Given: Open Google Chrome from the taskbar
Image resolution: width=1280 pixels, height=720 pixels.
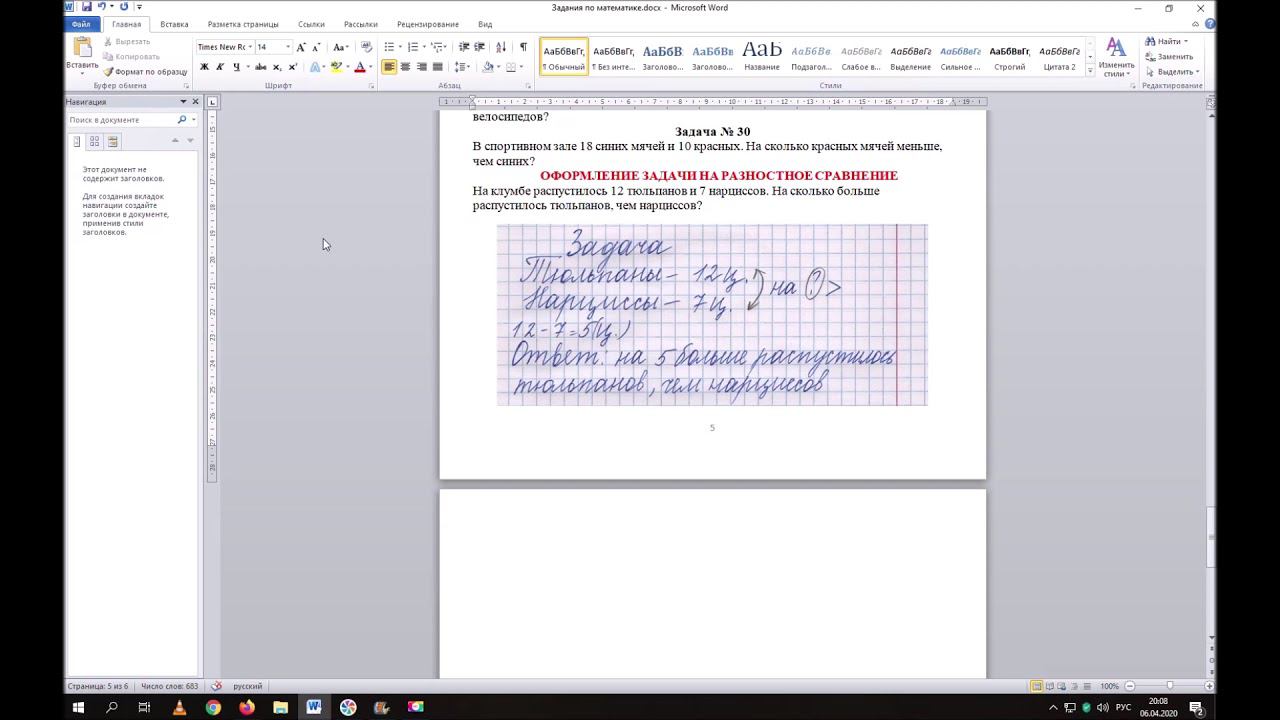Looking at the screenshot, I should 213,707.
